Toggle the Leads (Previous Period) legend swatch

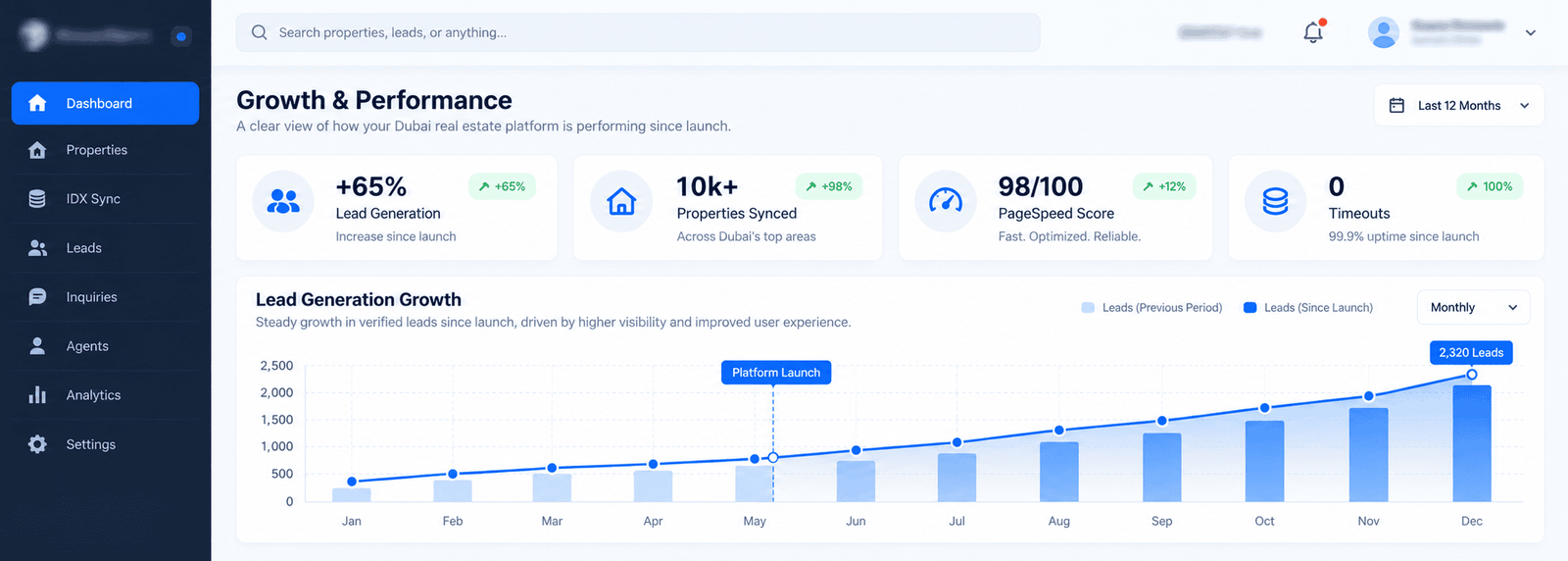(1088, 308)
